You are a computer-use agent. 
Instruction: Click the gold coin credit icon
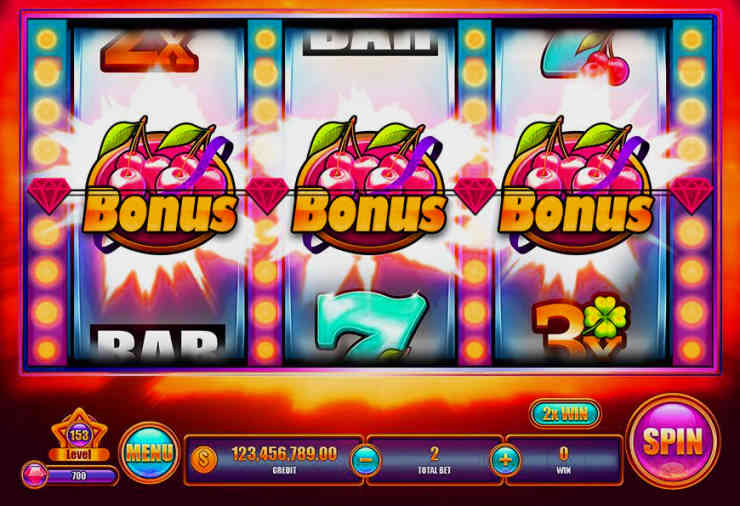[204, 458]
